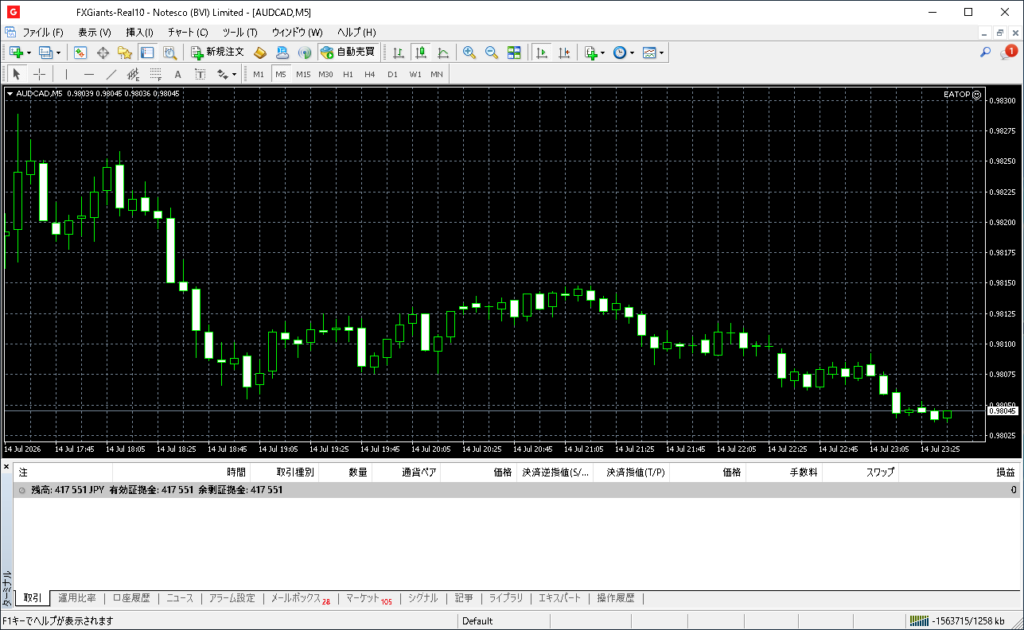Viewport: 1024px width, 630px height.
Task: Select the crosshair cursor tool
Action: click(39, 74)
